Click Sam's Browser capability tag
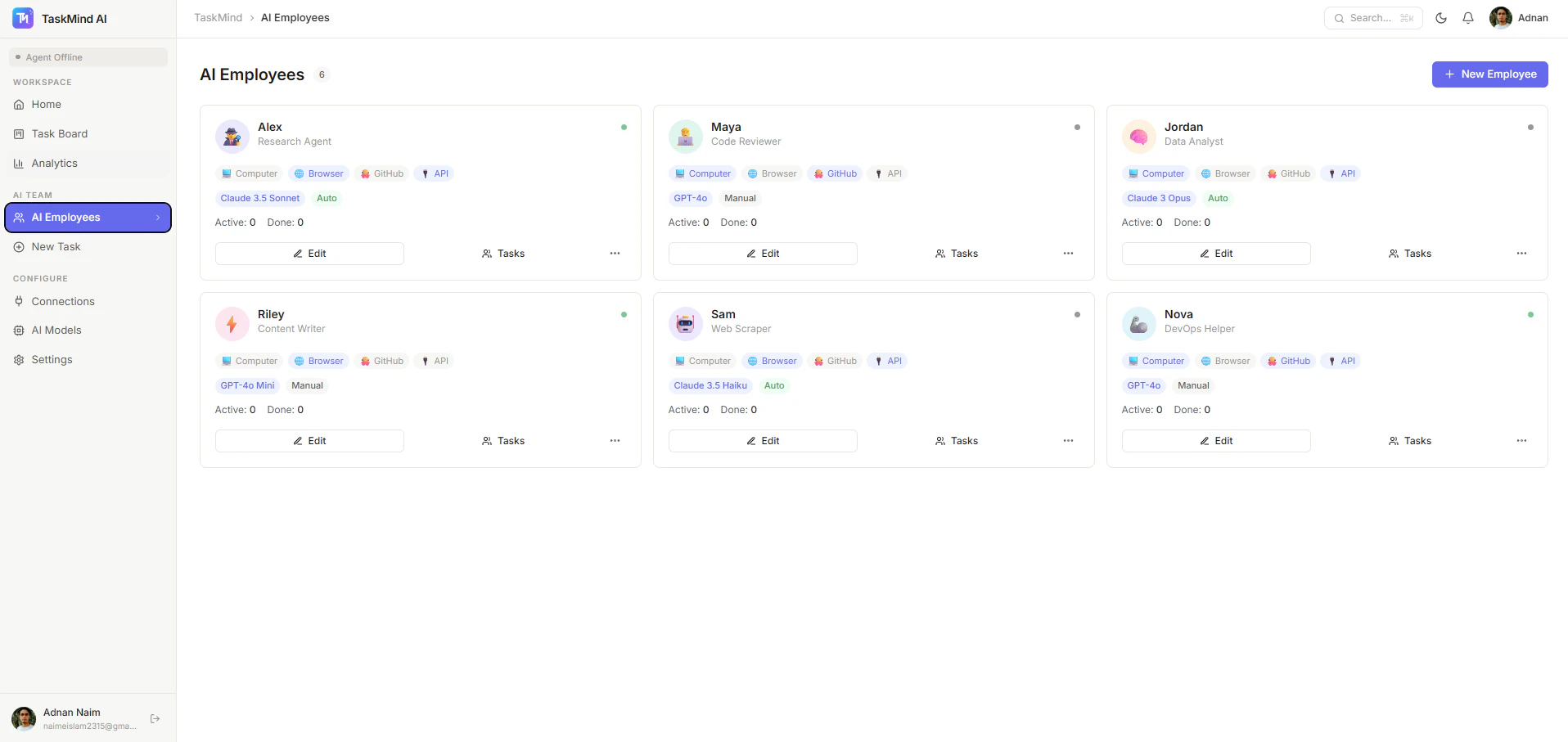The width and height of the screenshot is (1568, 742). coord(773,361)
